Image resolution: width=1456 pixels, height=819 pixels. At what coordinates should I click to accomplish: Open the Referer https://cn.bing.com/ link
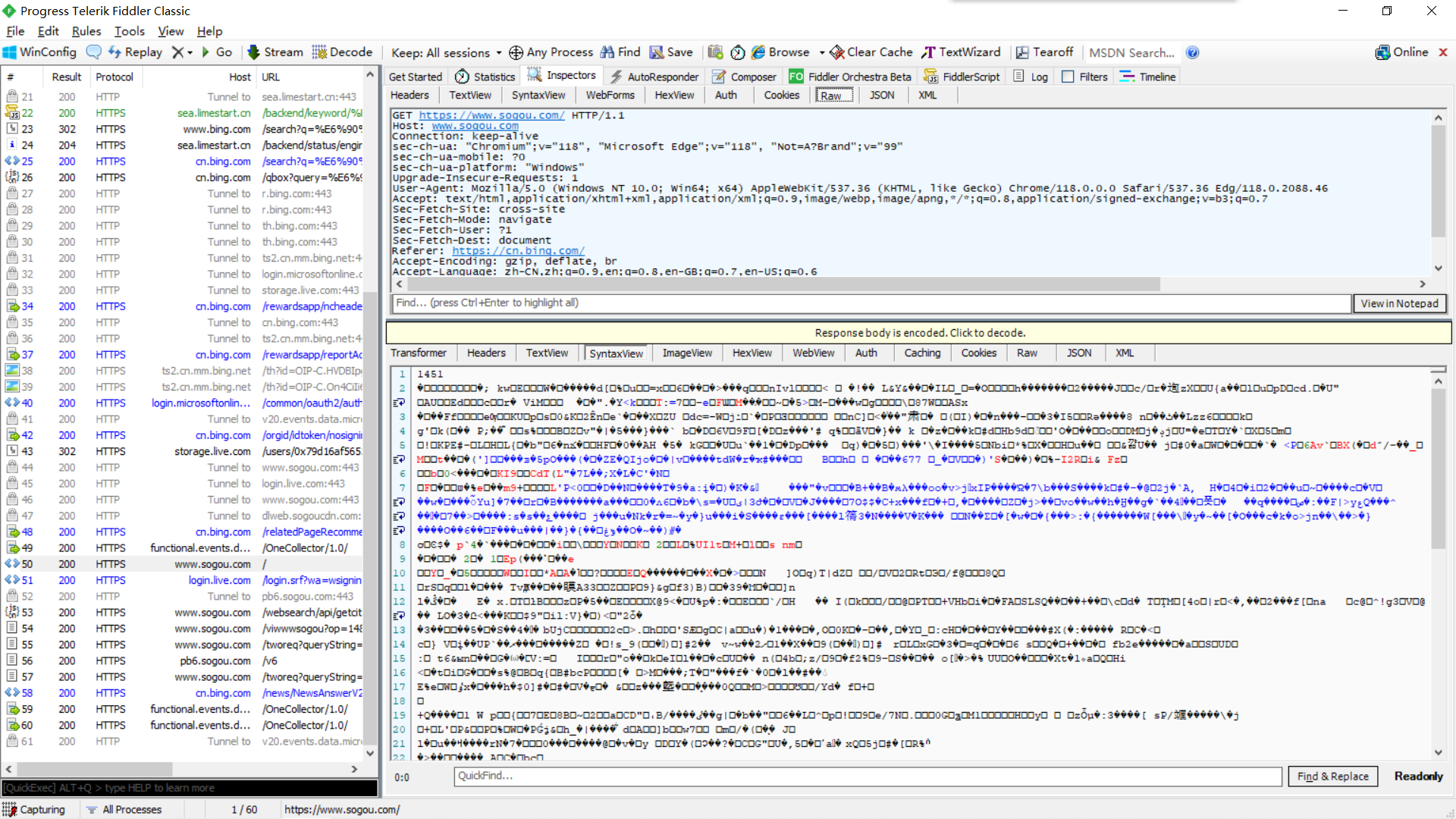click(x=519, y=251)
